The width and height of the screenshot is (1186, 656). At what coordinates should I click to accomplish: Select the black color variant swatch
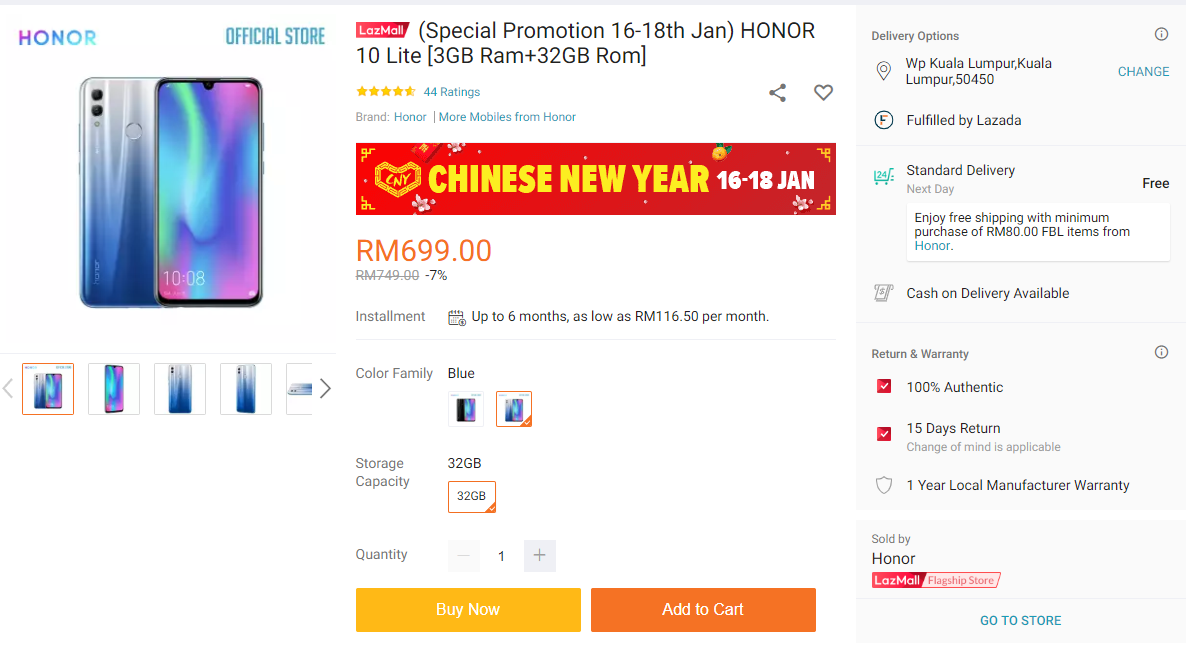(x=466, y=409)
